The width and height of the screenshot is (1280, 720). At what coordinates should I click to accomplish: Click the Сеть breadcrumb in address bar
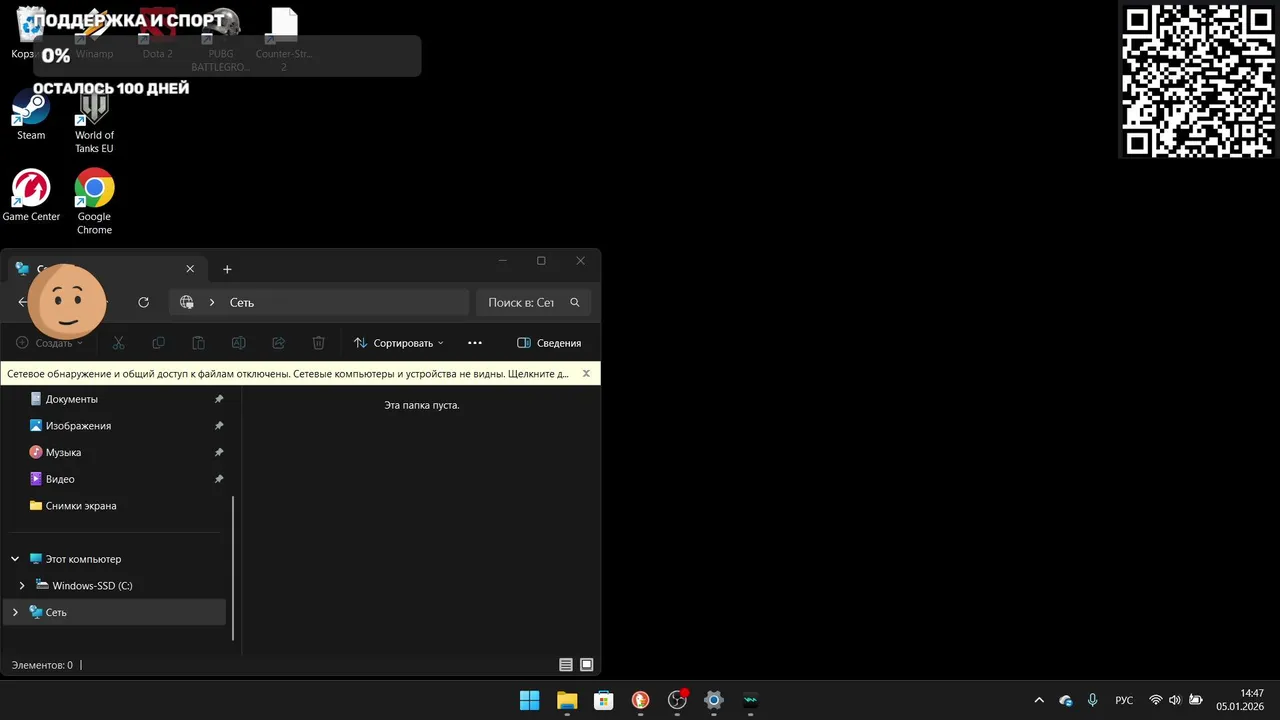(x=242, y=302)
